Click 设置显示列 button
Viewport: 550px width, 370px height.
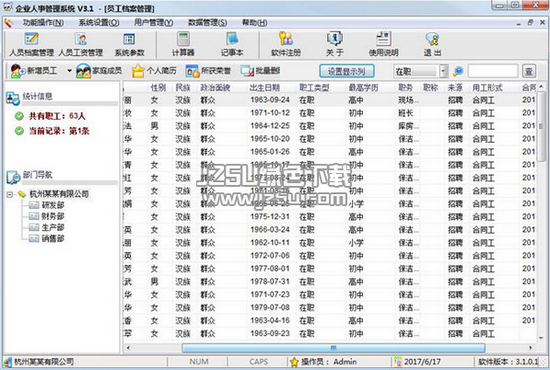pos(347,71)
